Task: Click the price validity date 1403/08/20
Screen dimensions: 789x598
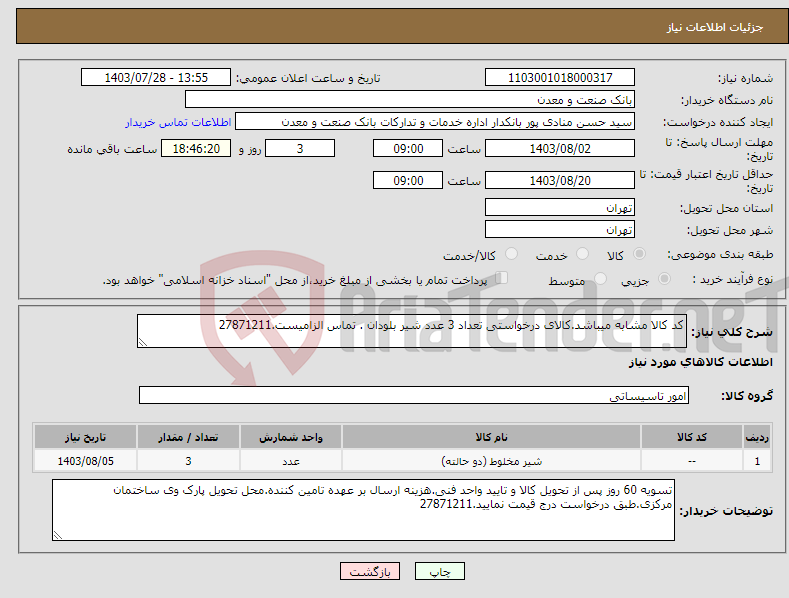Action: pyautogui.click(x=560, y=180)
